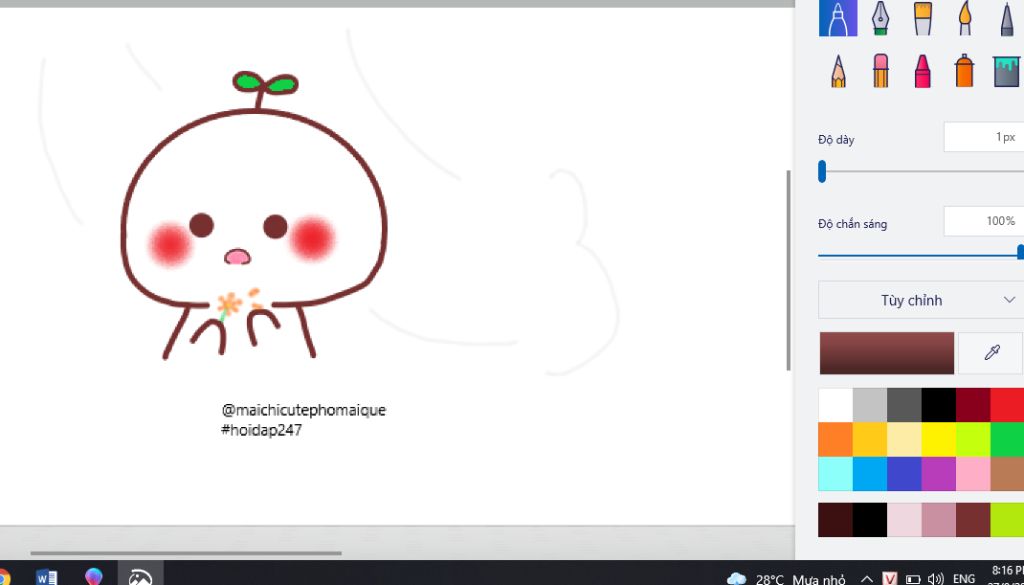
Task: Show hidden system tray icons
Action: (867, 578)
